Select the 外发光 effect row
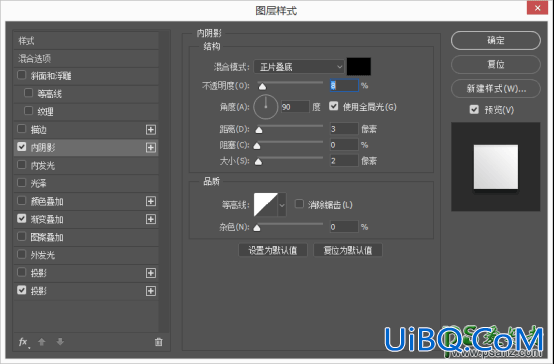 point(86,255)
